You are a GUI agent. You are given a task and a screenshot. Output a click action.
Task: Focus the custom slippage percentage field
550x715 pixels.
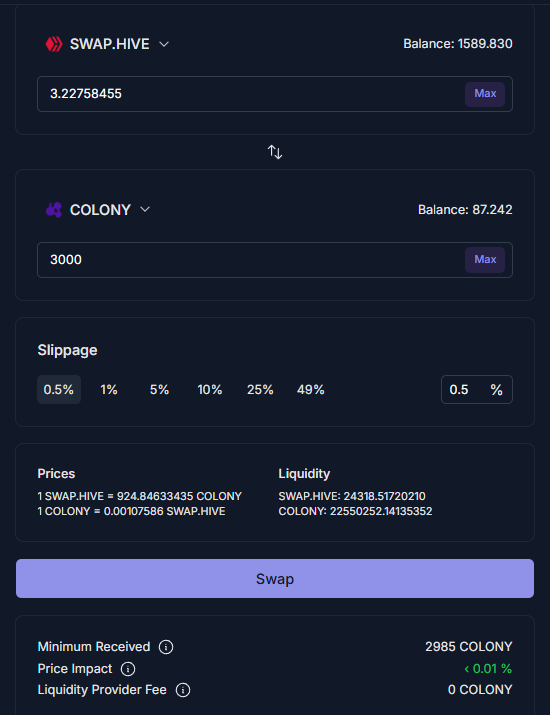[x=477, y=389]
